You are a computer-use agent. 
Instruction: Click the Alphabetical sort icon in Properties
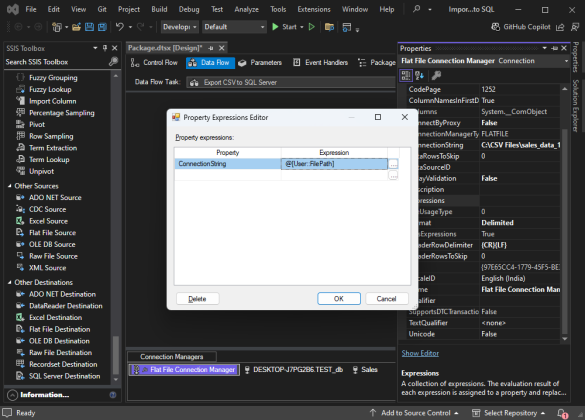(x=419, y=76)
